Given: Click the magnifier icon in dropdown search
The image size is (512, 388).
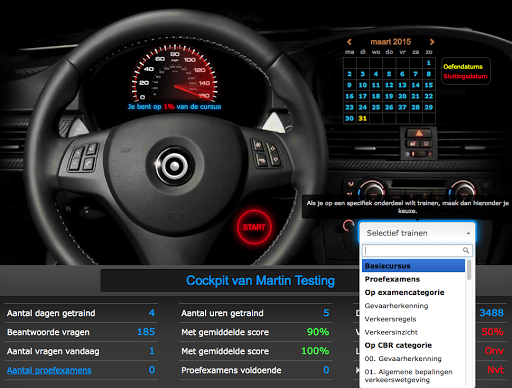Looking at the screenshot, I should 466,250.
